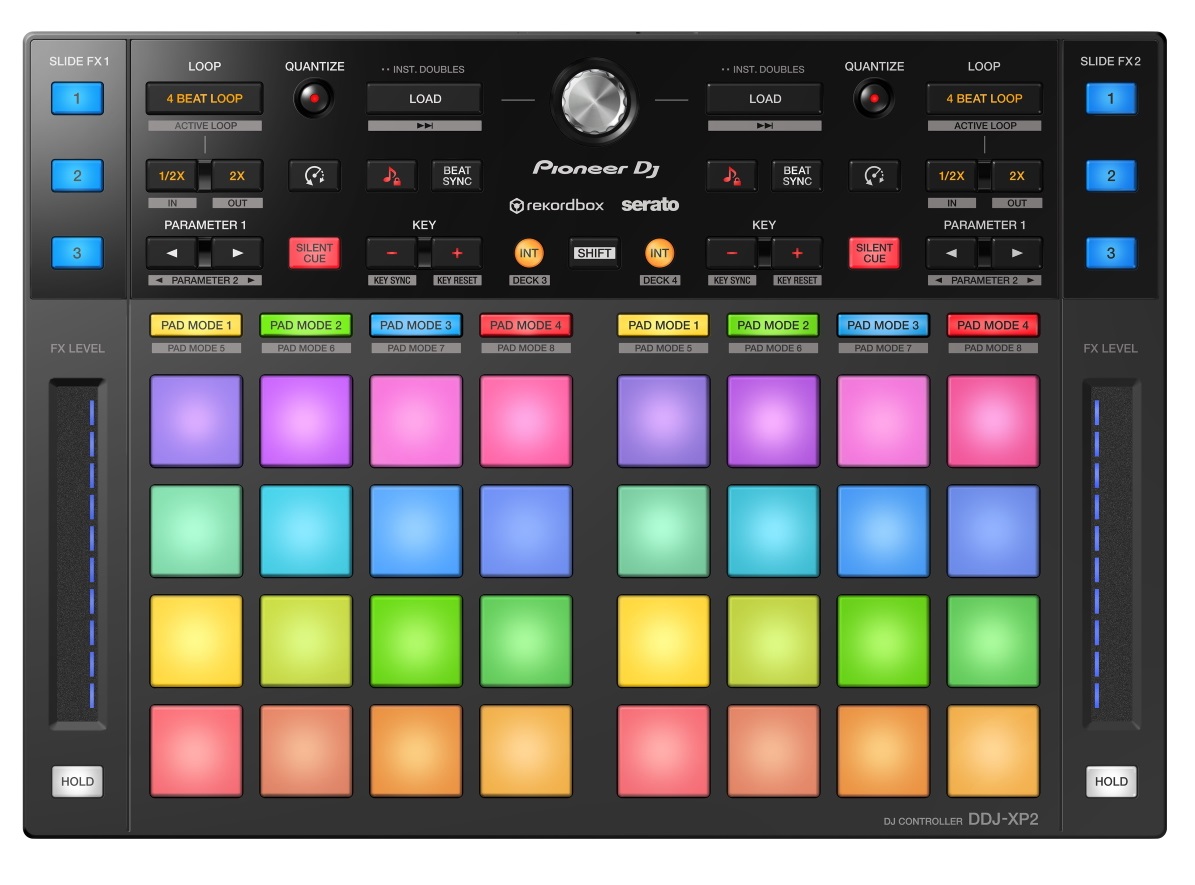Hit bottom-right orange pad in right pad grid
1195x885 pixels.
pos(992,751)
